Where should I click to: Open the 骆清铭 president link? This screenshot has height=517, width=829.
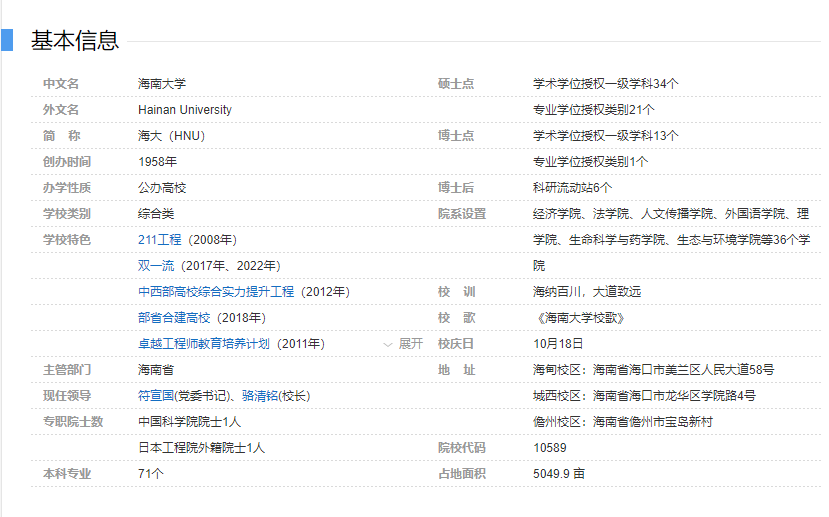(260, 396)
